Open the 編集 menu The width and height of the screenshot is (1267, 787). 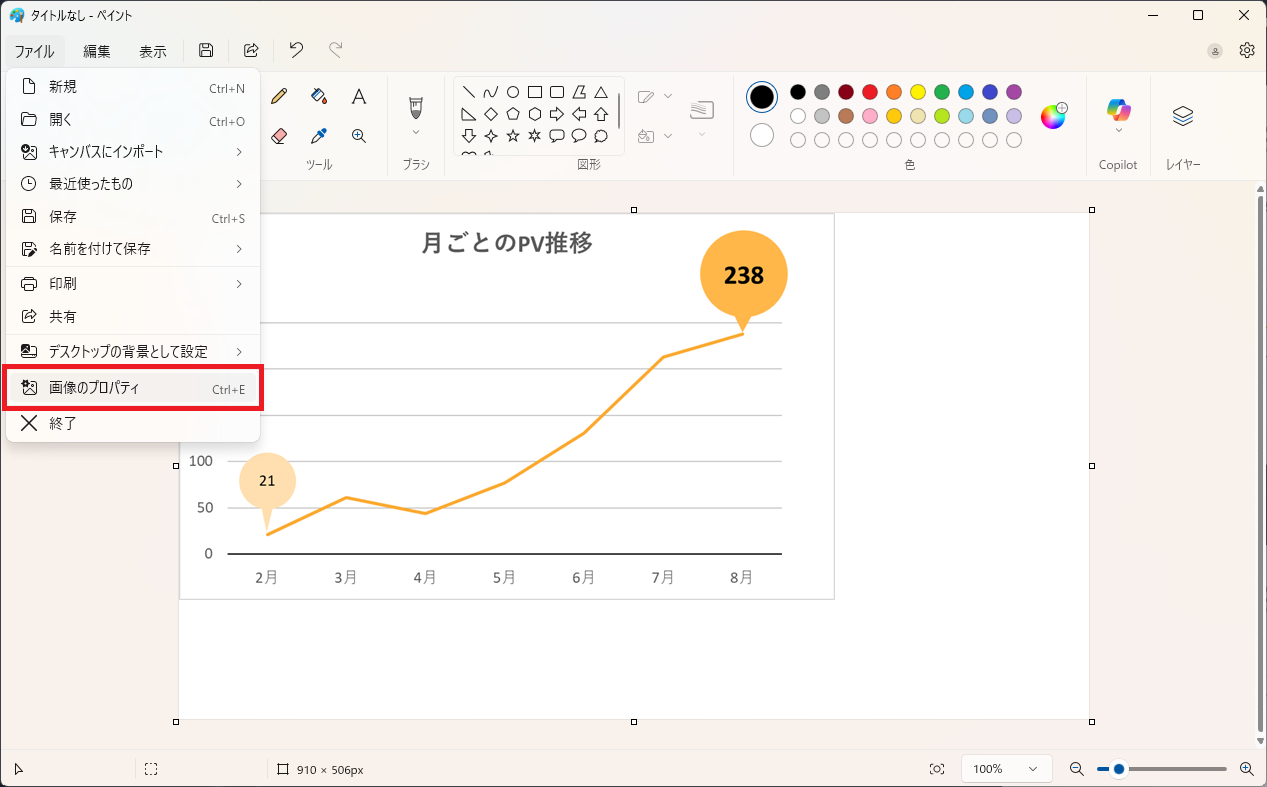click(97, 51)
